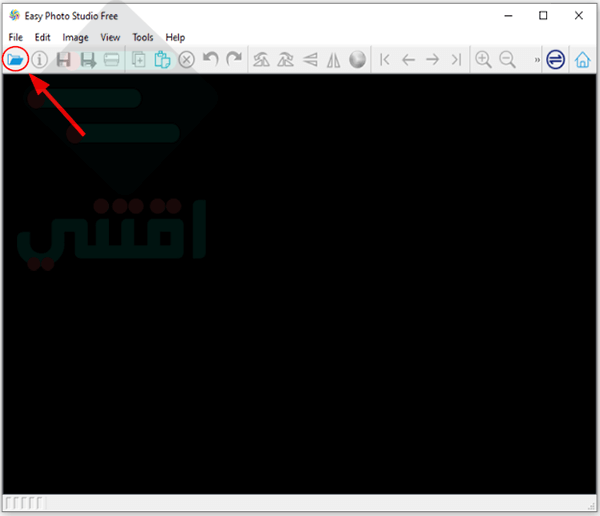The image size is (600, 516).
Task: Rotate the image right using the second rotate icon
Action: 285,60
